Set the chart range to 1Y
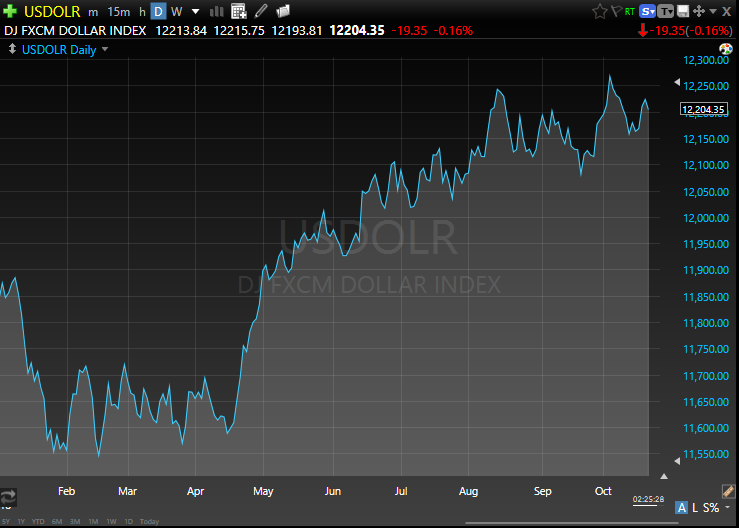This screenshot has height=528, width=739. (21, 521)
